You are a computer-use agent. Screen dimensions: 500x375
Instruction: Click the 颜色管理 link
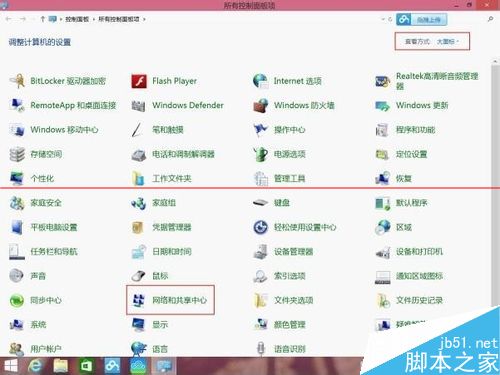coord(289,324)
